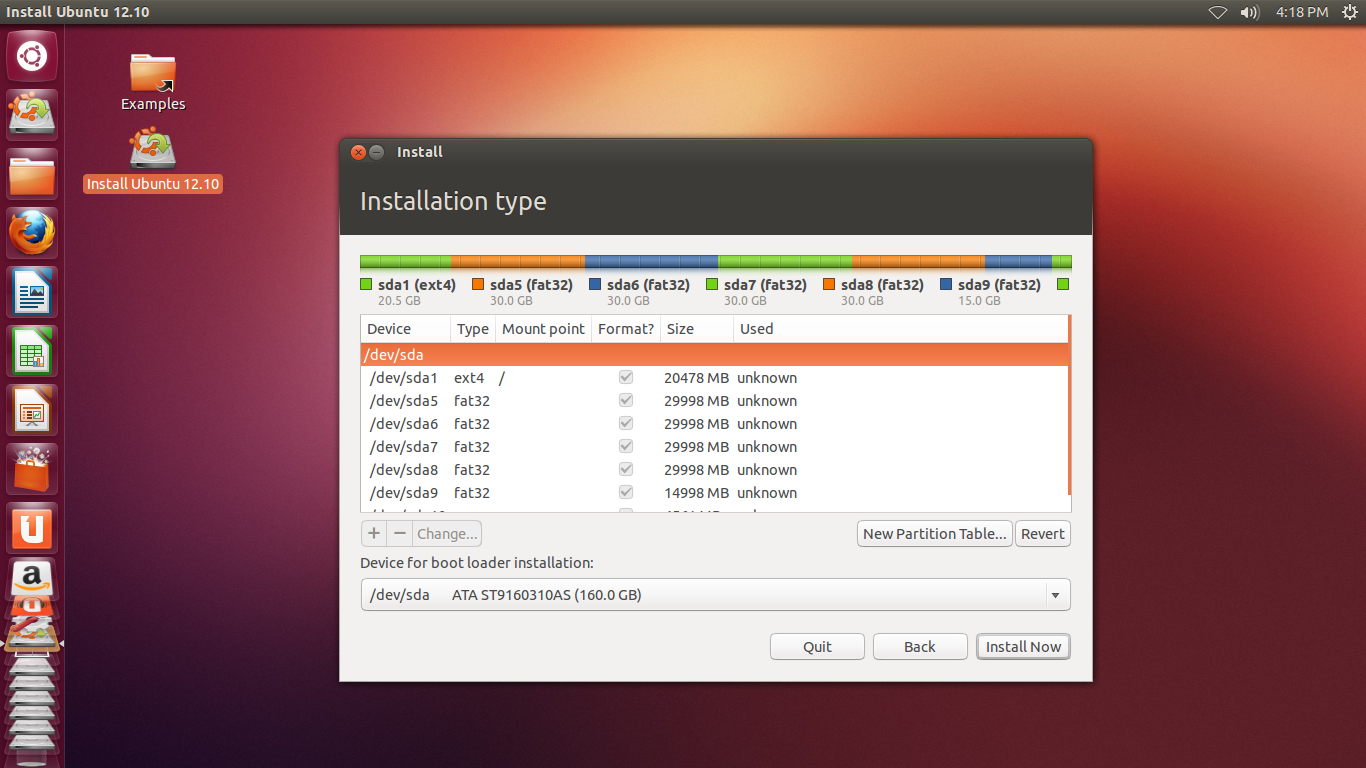Click the ext4 type cell

469,378
